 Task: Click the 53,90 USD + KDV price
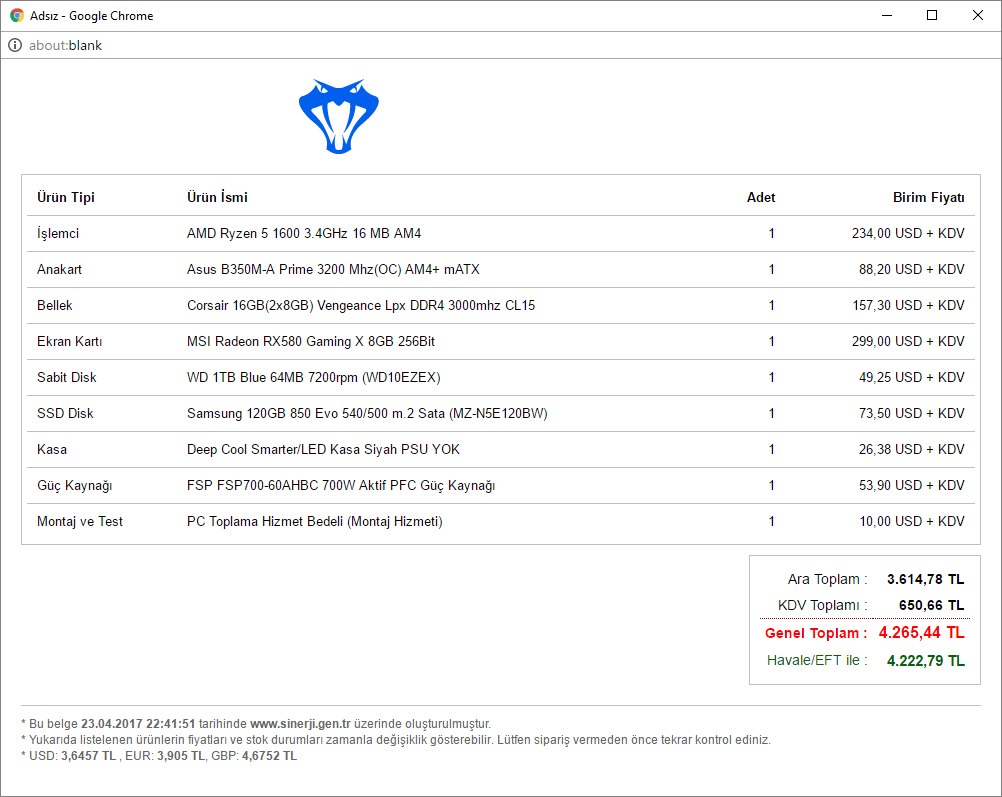click(x=911, y=485)
